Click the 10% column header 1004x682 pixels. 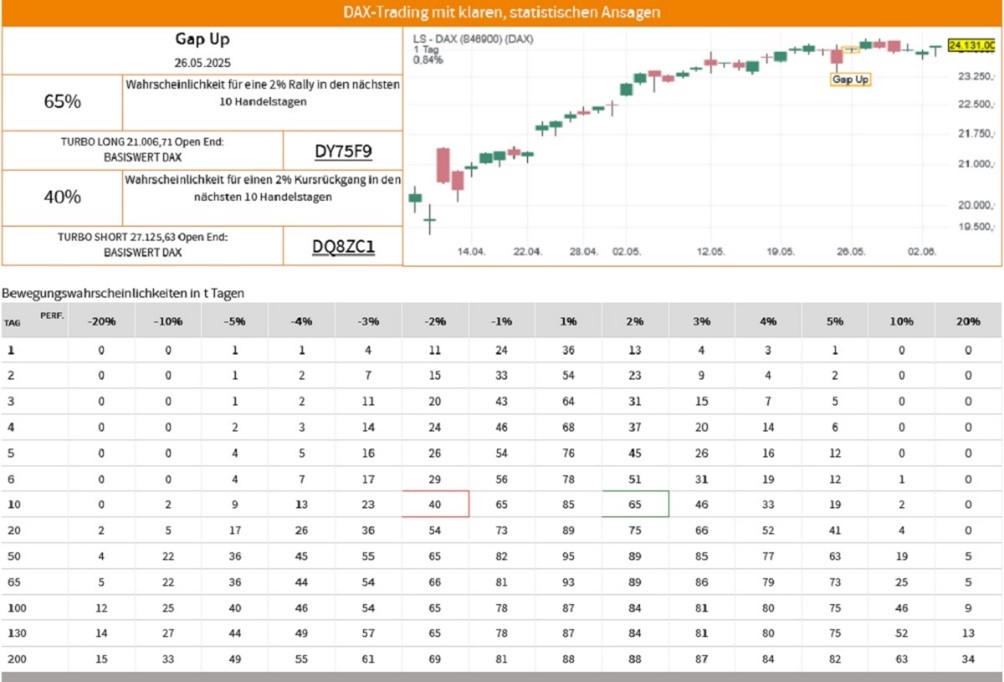click(x=902, y=321)
